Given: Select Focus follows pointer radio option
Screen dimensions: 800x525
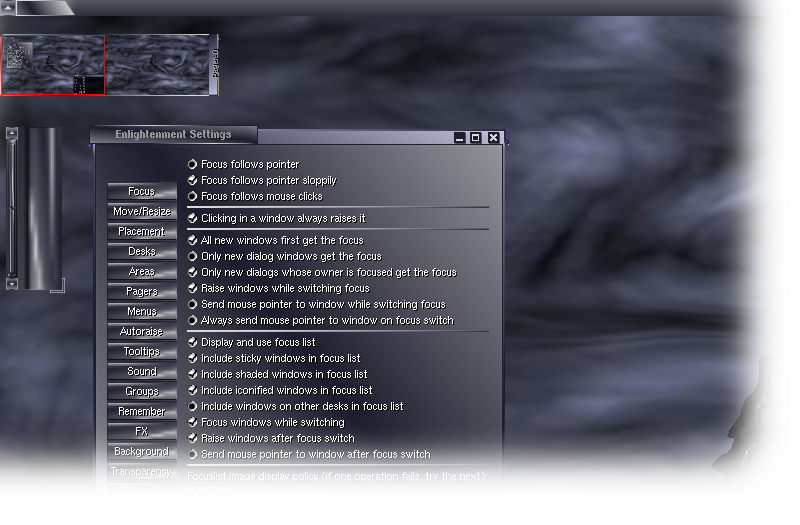Looking at the screenshot, I should coord(192,164).
